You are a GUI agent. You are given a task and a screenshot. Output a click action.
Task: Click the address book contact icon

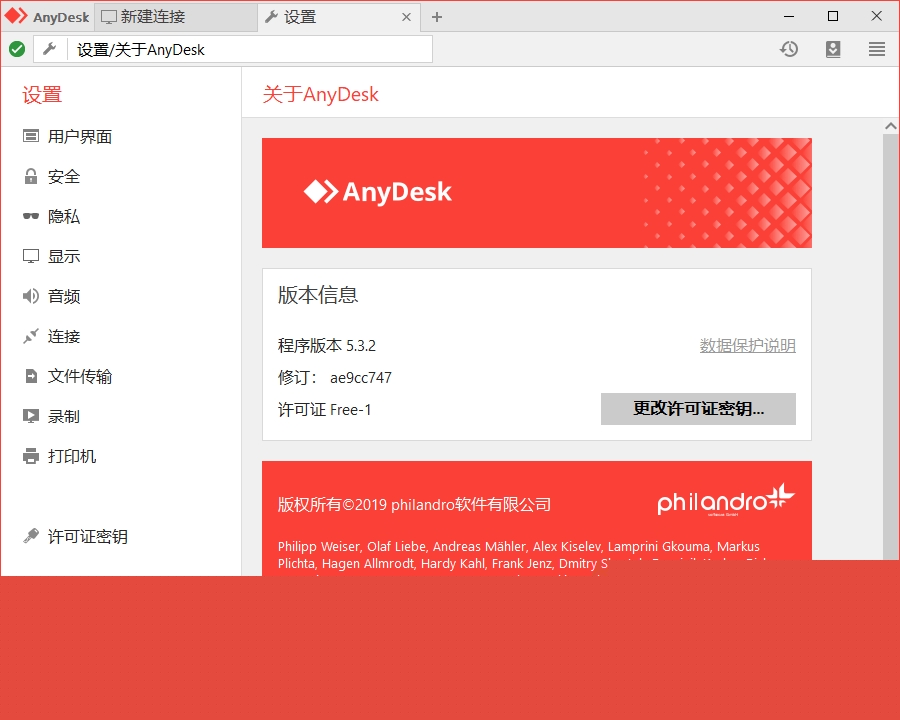833,48
